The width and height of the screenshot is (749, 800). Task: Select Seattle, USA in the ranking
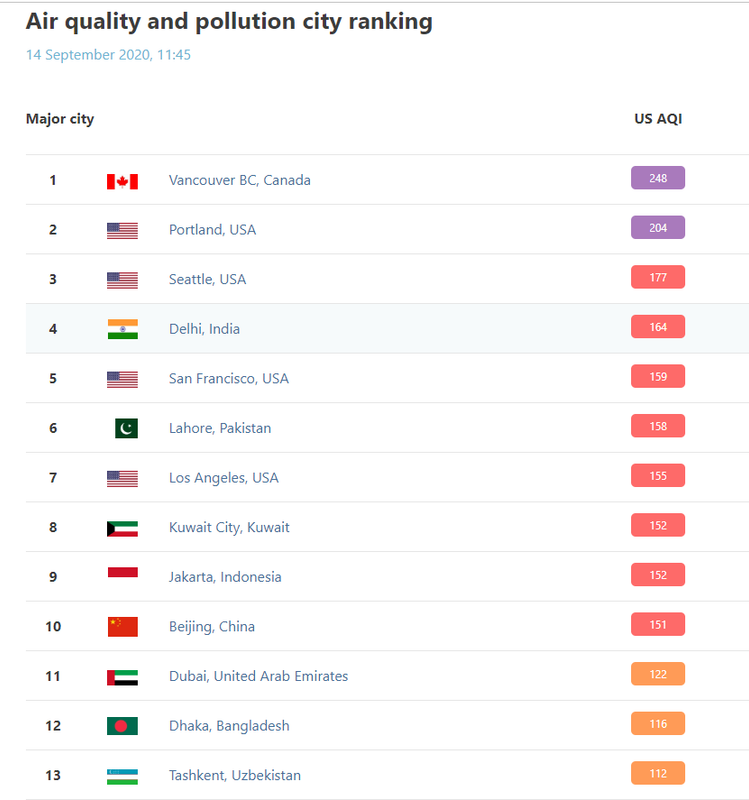pos(207,279)
